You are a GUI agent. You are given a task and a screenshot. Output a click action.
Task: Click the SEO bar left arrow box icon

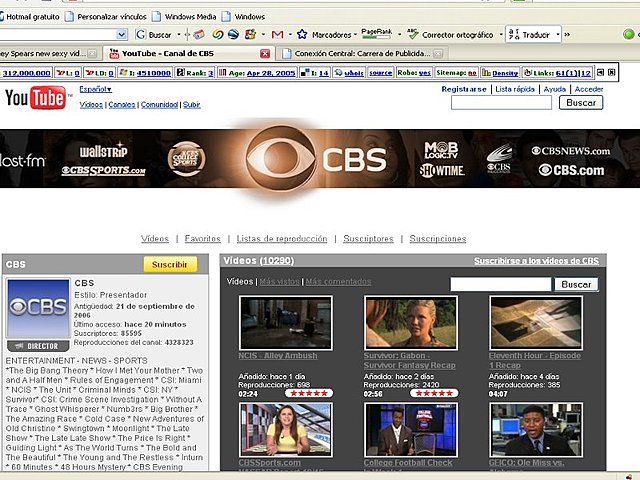600,72
